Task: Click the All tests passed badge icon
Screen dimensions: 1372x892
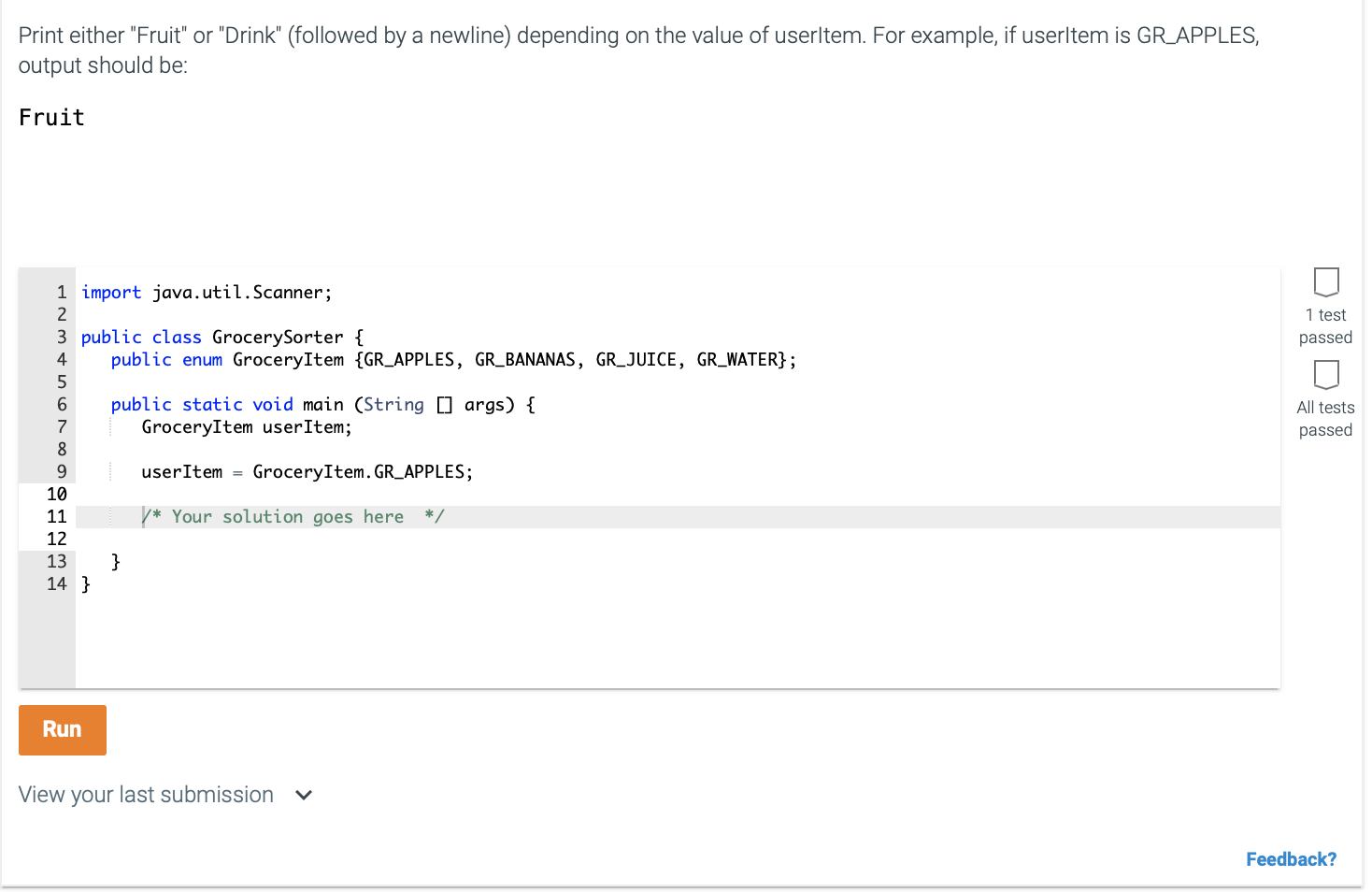Action: click(1325, 374)
